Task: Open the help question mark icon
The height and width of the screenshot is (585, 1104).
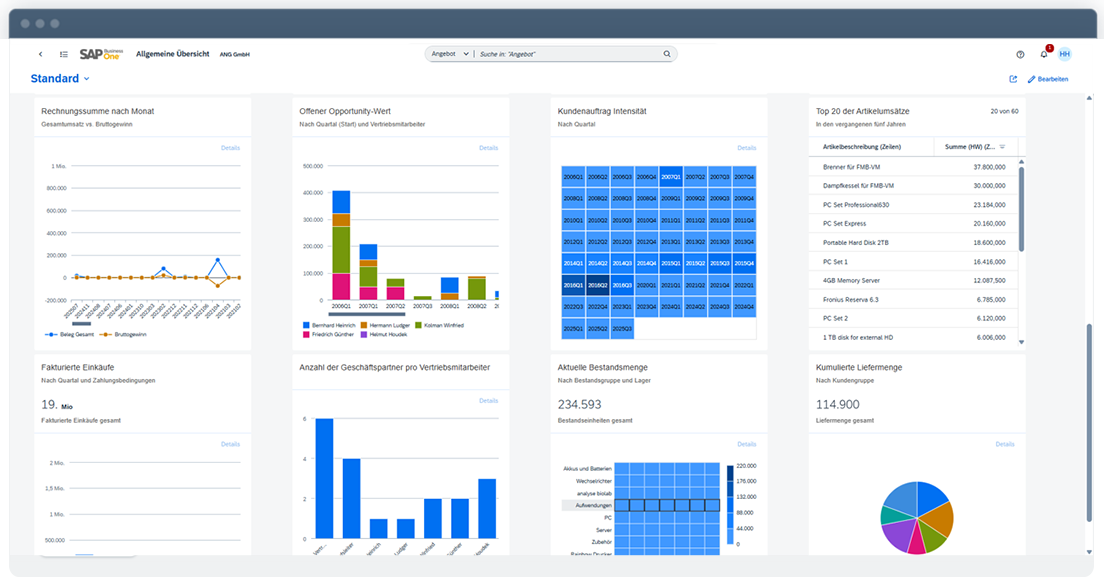Action: (1020, 54)
